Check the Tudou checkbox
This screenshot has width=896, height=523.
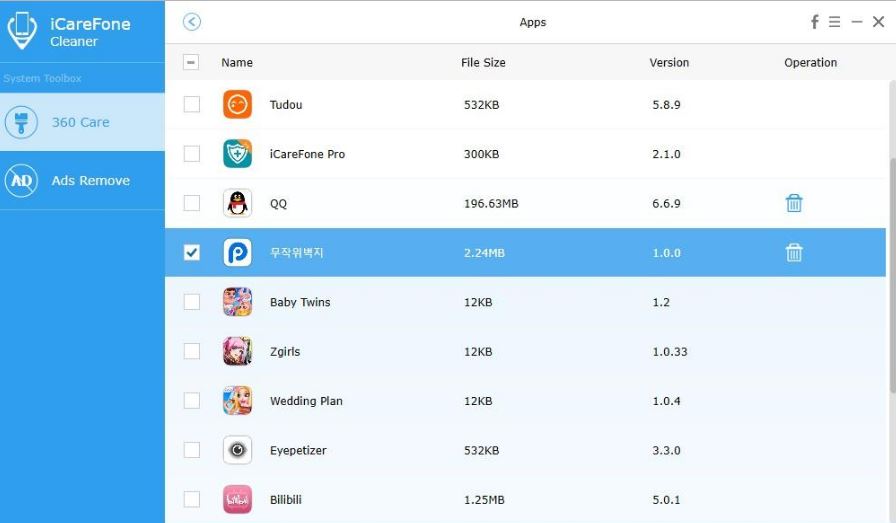click(191, 104)
